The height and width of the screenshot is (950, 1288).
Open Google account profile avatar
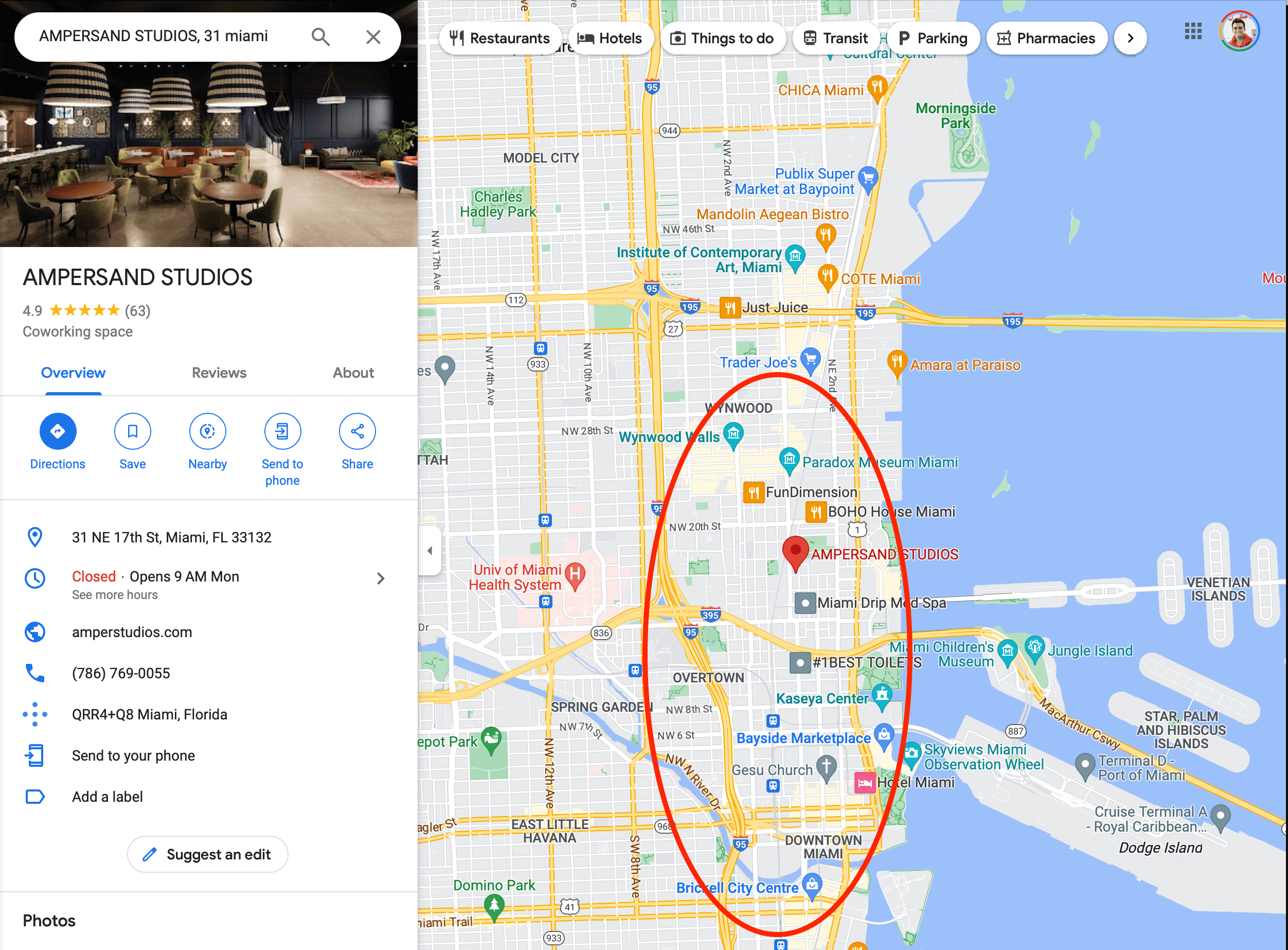pos(1239,31)
